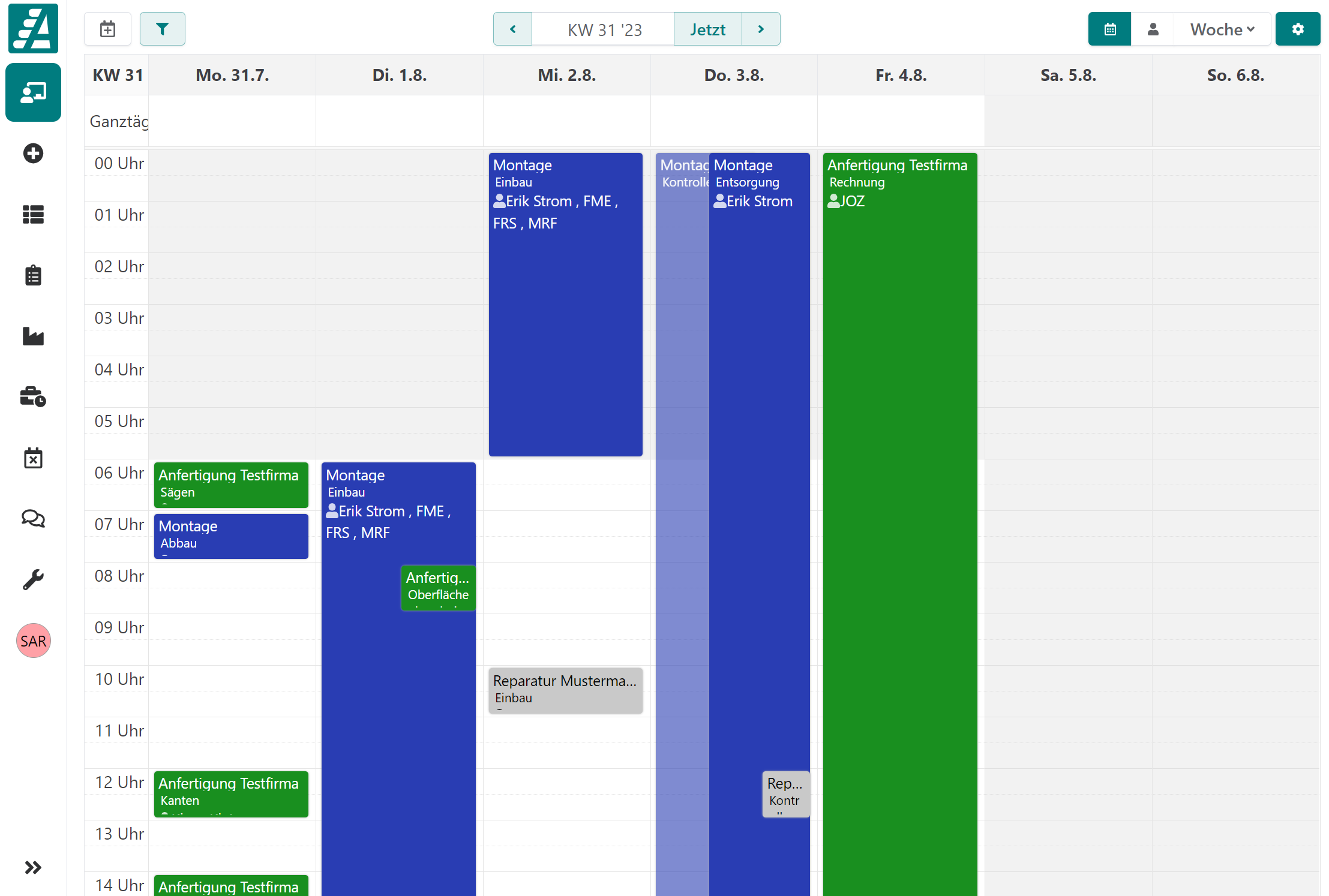Open calendar settings gear
Viewport: 1329px width, 896px height.
pos(1297,29)
